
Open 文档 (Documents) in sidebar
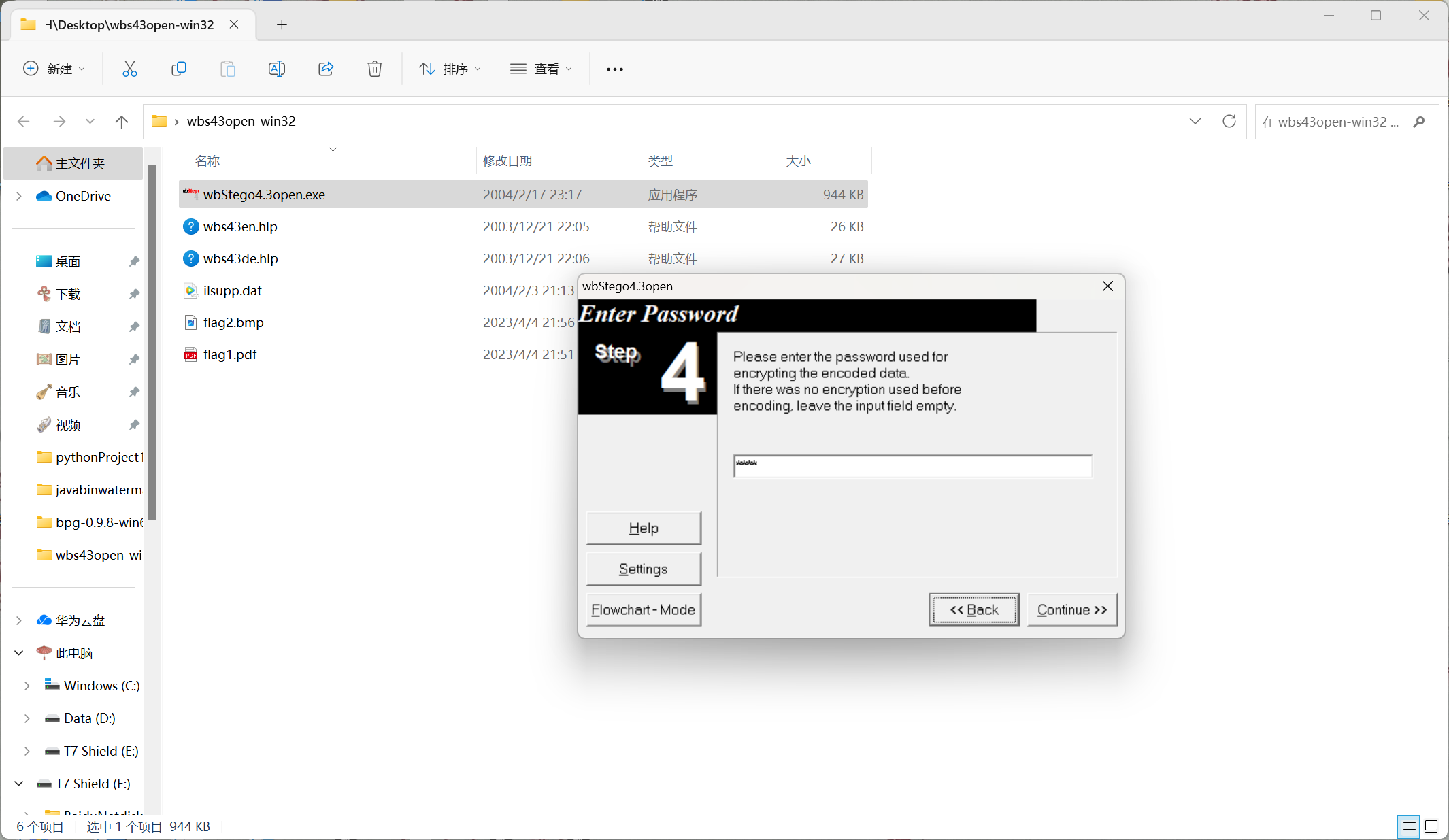click(68, 327)
